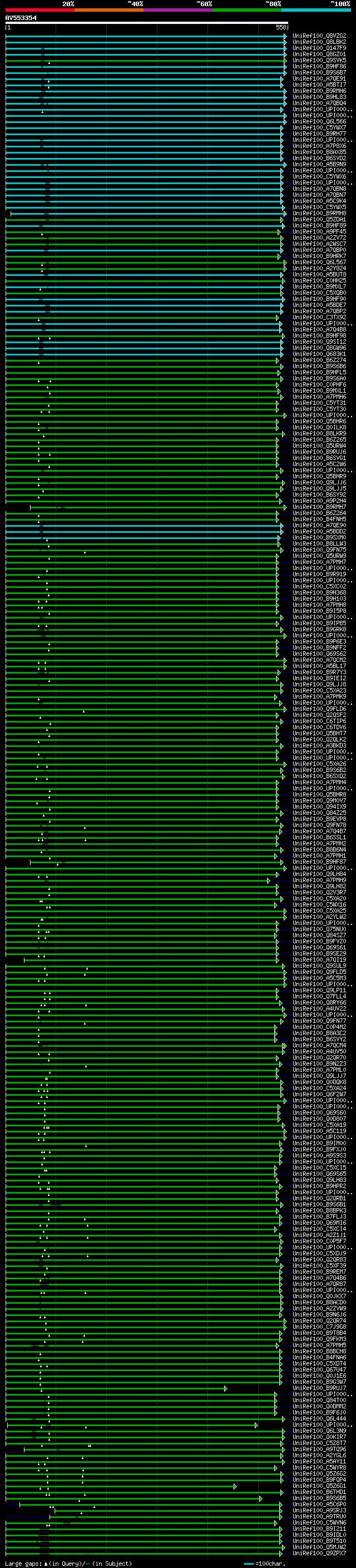Image resolution: width=356 pixels, height=1568 pixels.
Task: Select the UniRef100_A9PF45 label
Action: [x=319, y=231]
